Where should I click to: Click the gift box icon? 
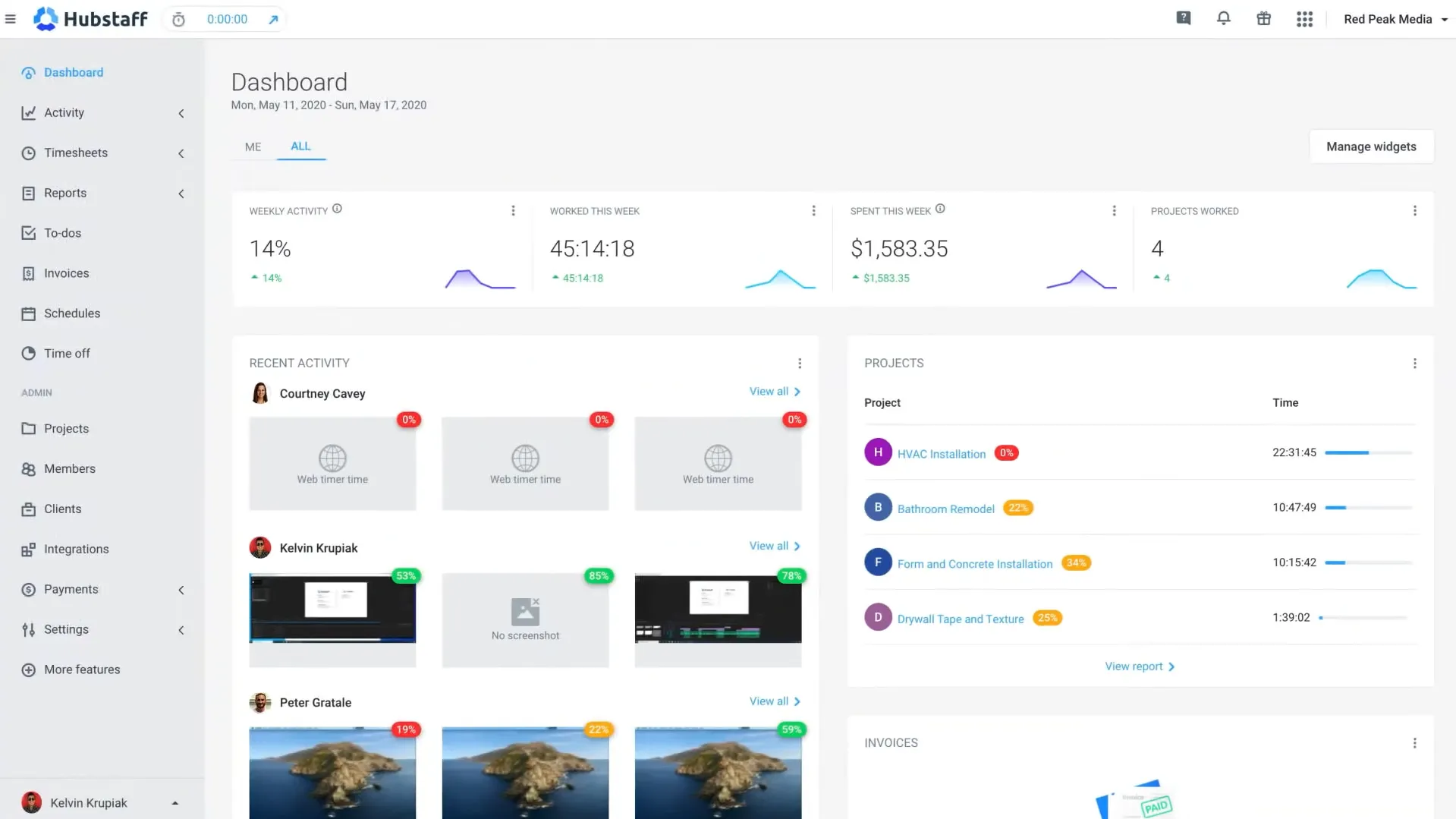tap(1263, 19)
